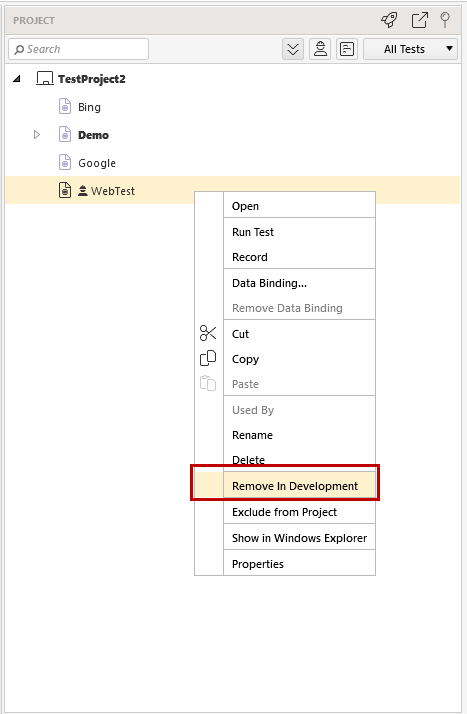Choose Exclude from Project
Screen dimensions: 467x714
285,512
